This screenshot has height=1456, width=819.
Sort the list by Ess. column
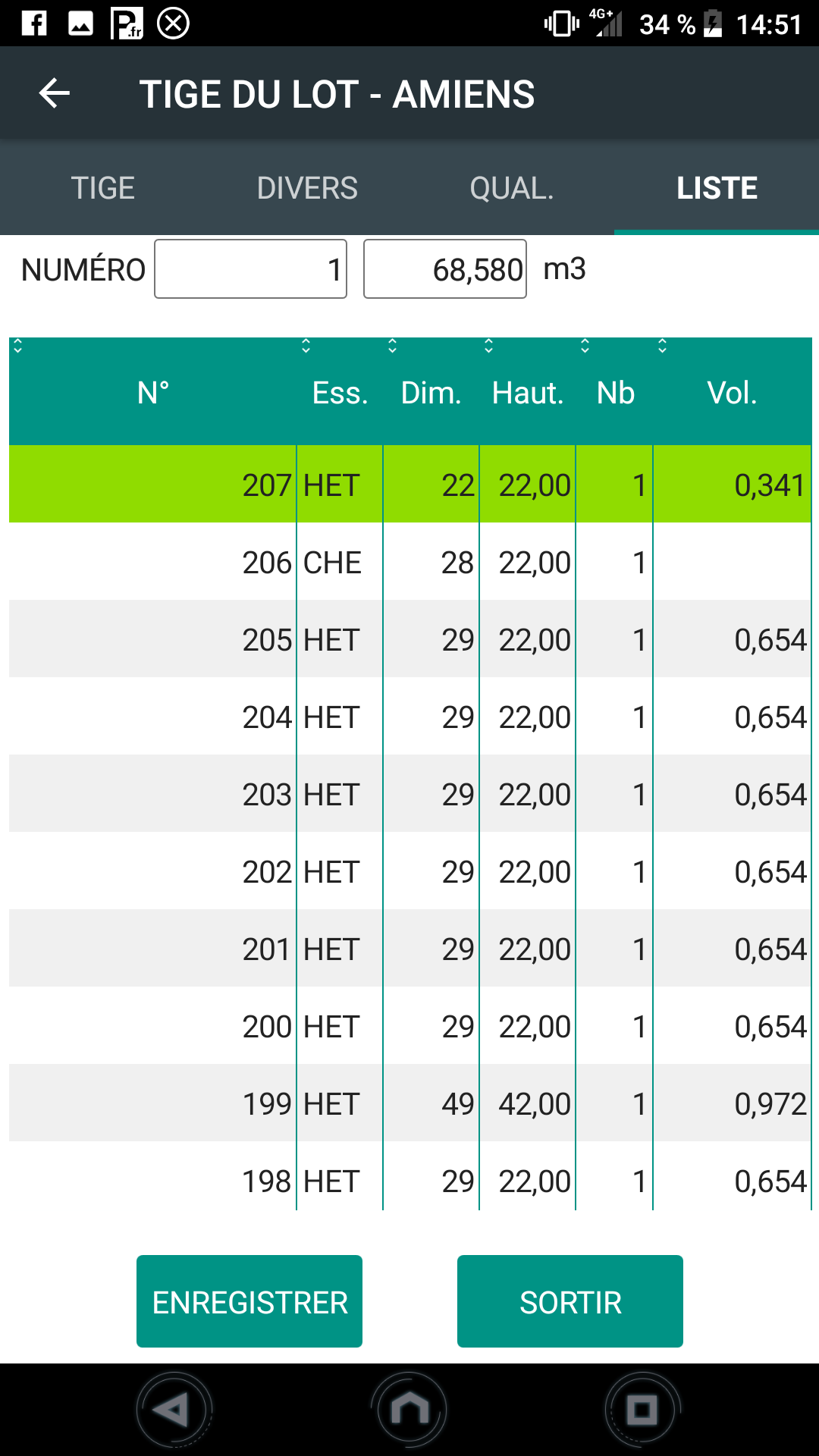click(340, 392)
